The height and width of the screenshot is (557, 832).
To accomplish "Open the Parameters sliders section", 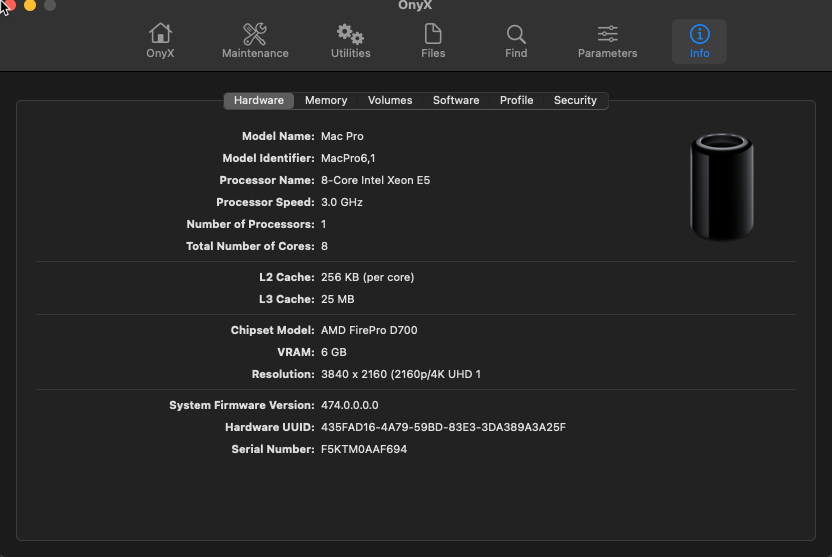I will point(608,41).
